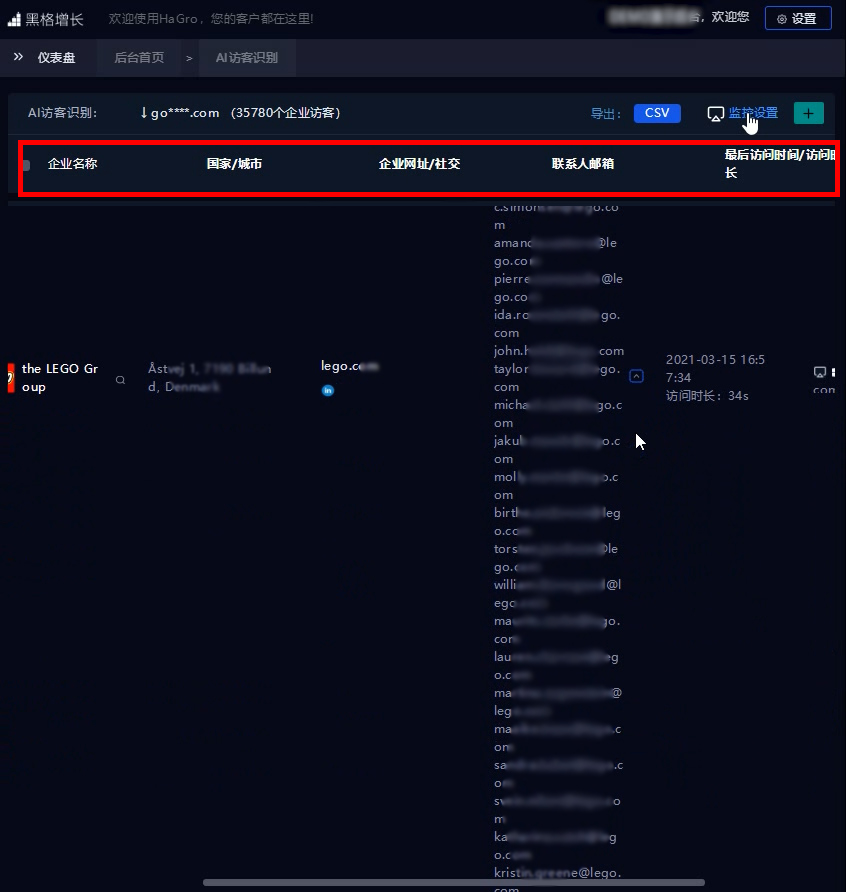Click the 联系人邮箱 column header

coord(582,164)
